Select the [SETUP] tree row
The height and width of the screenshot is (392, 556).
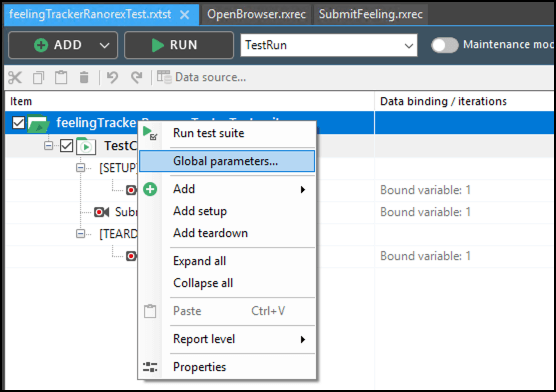click(118, 167)
